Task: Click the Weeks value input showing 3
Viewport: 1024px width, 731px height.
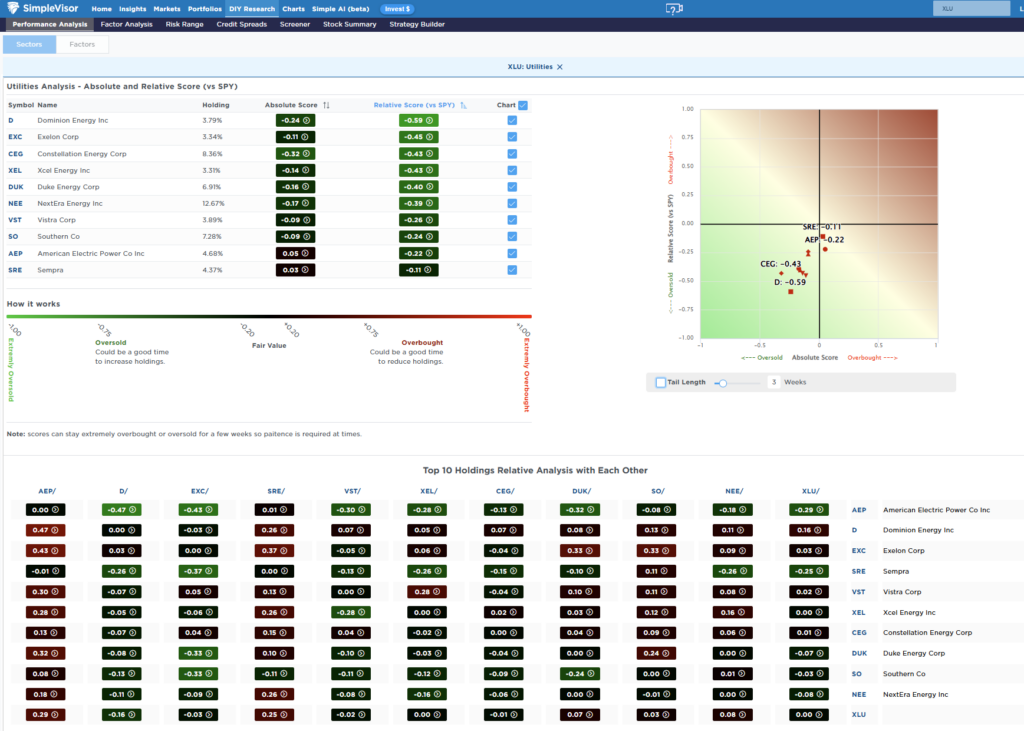Action: coord(773,382)
